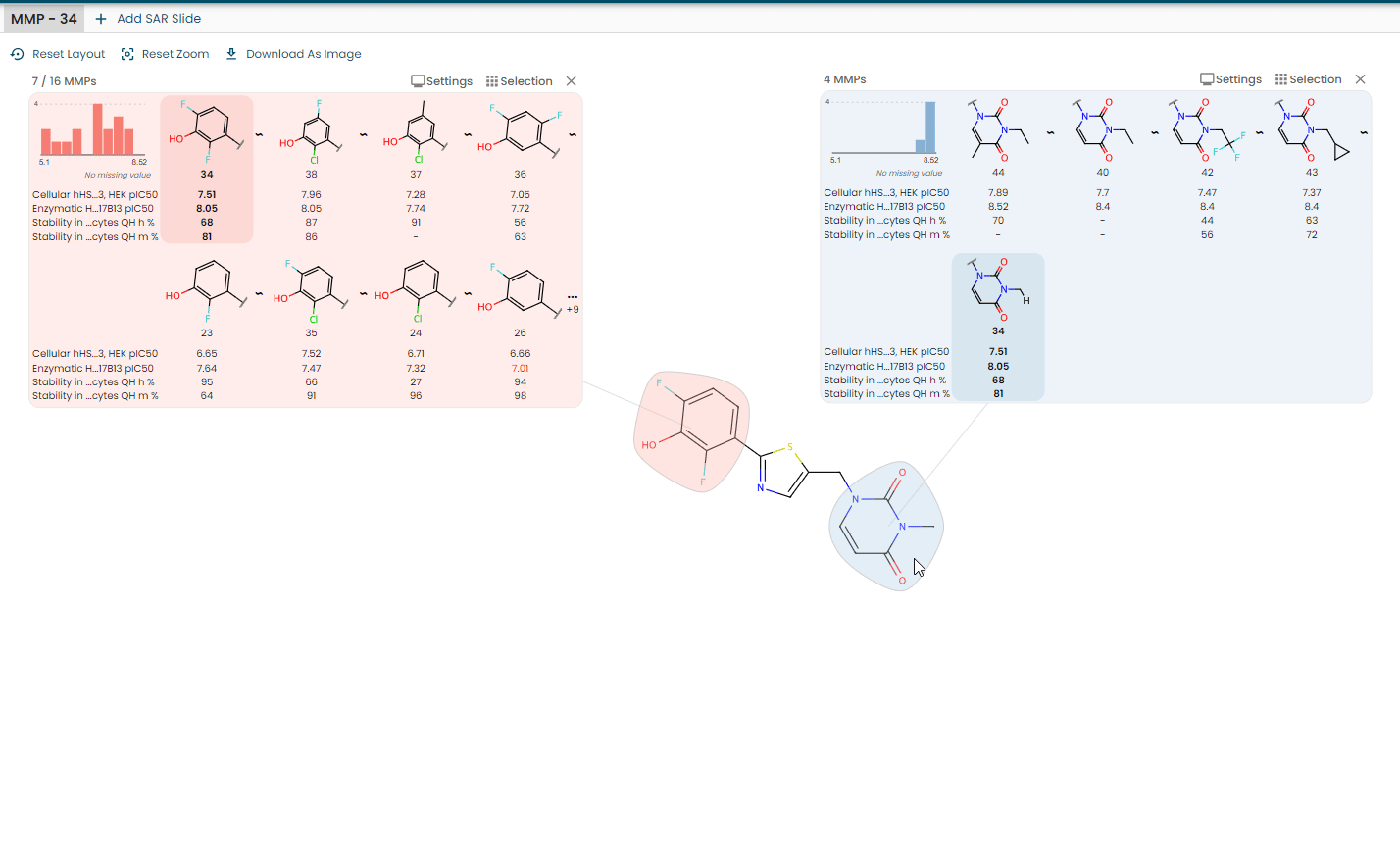
Task: Click the Reset Layout label
Action: (x=69, y=54)
